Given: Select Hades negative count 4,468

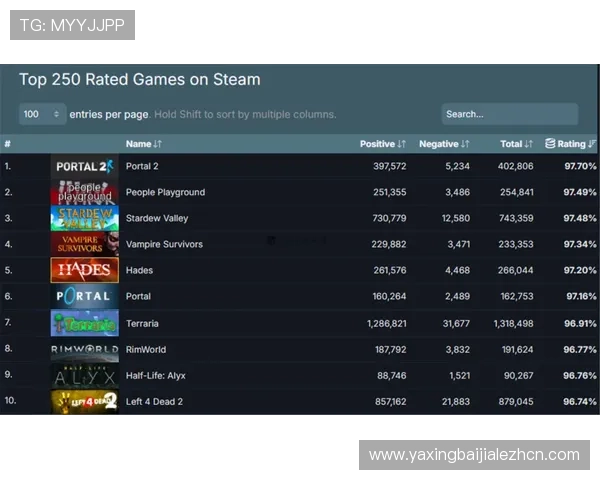Looking at the screenshot, I should (457, 270).
